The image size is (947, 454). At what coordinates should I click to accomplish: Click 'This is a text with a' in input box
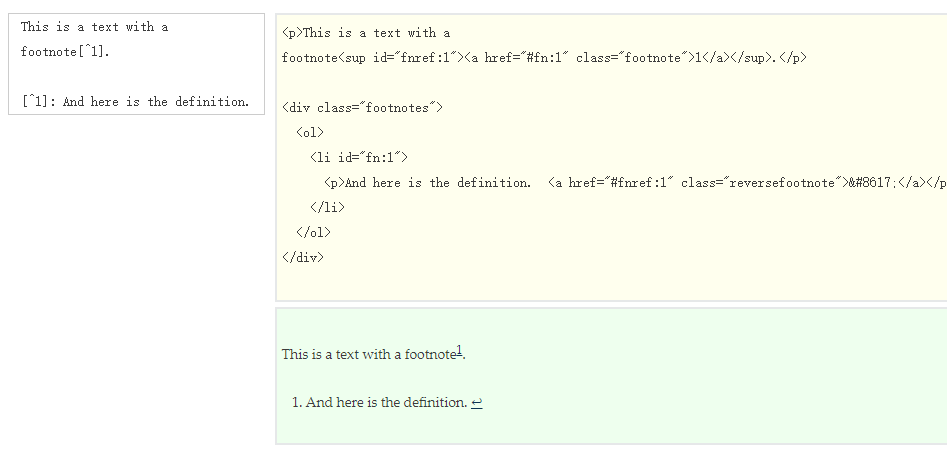[x=94, y=27]
